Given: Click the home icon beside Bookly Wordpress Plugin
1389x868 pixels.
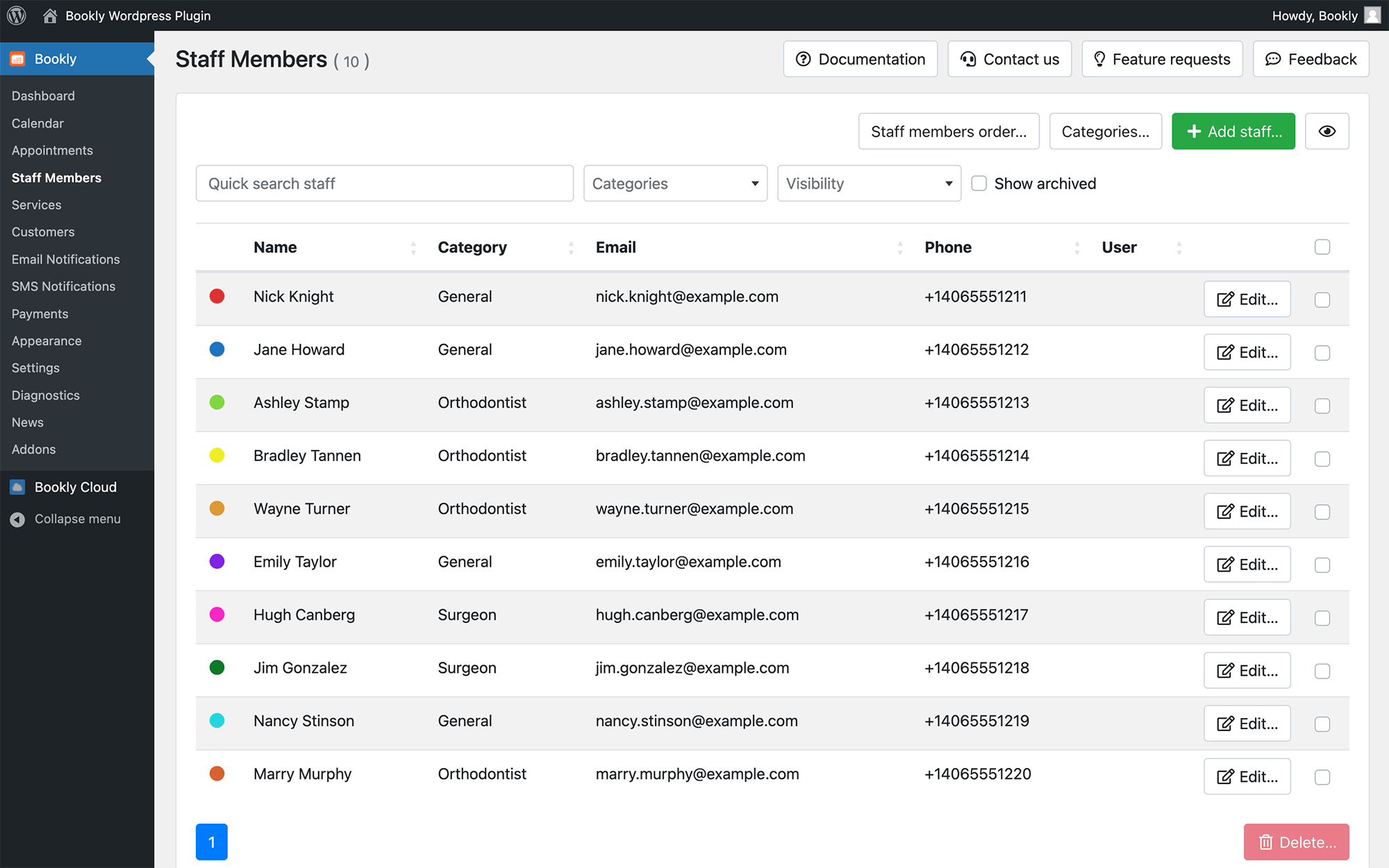Looking at the screenshot, I should pyautogui.click(x=50, y=15).
